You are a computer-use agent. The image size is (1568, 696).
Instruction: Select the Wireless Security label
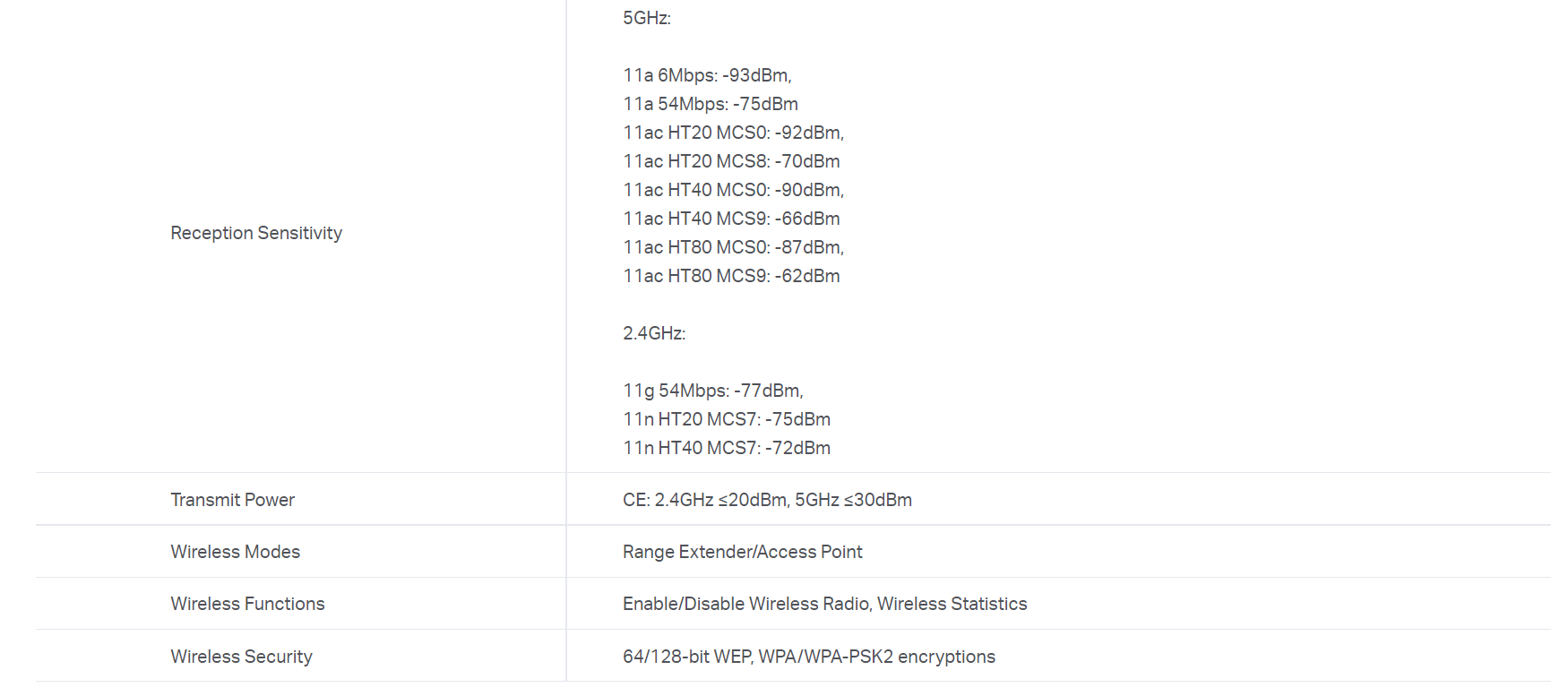tap(241, 657)
